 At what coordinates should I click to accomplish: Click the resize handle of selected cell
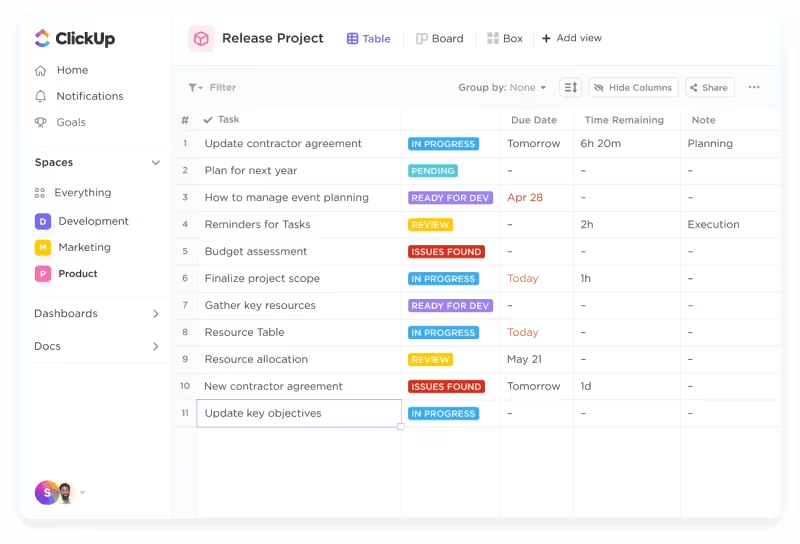coord(401,427)
